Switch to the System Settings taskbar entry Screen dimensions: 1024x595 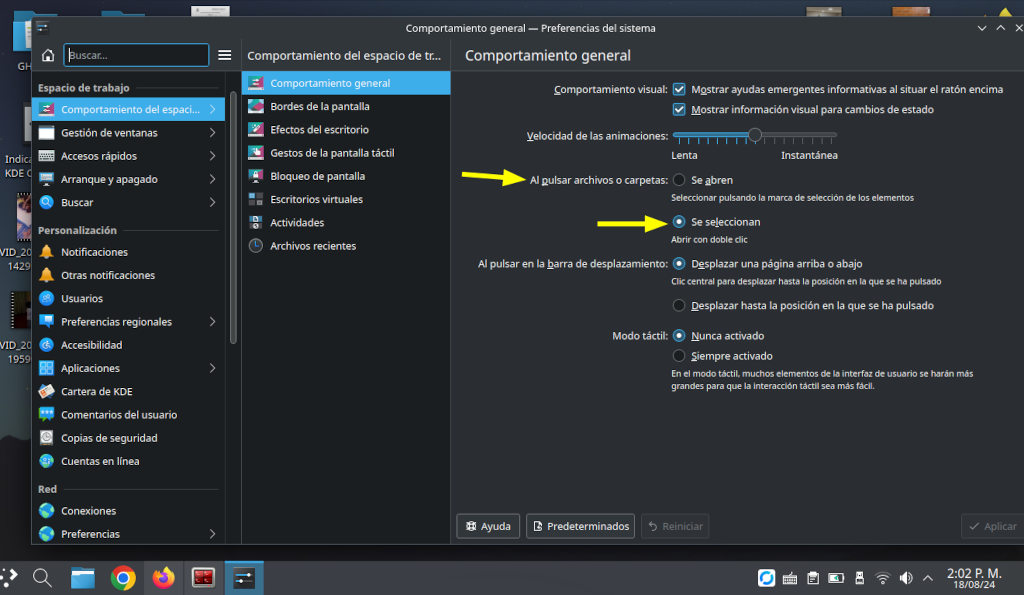point(244,578)
